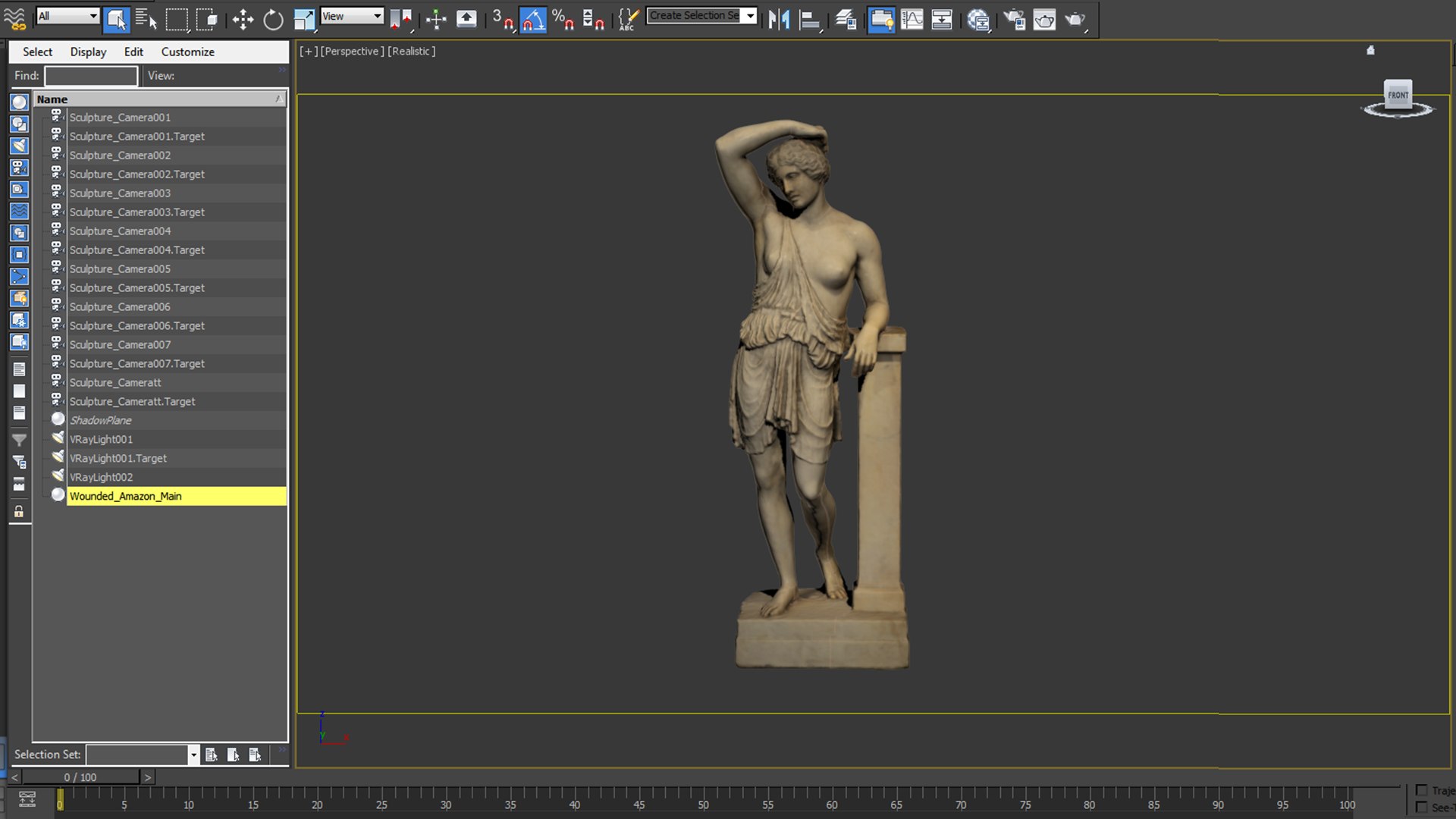Open the Rendered Frame Window
Viewport: 1456px width, 819px height.
[x=1044, y=20]
